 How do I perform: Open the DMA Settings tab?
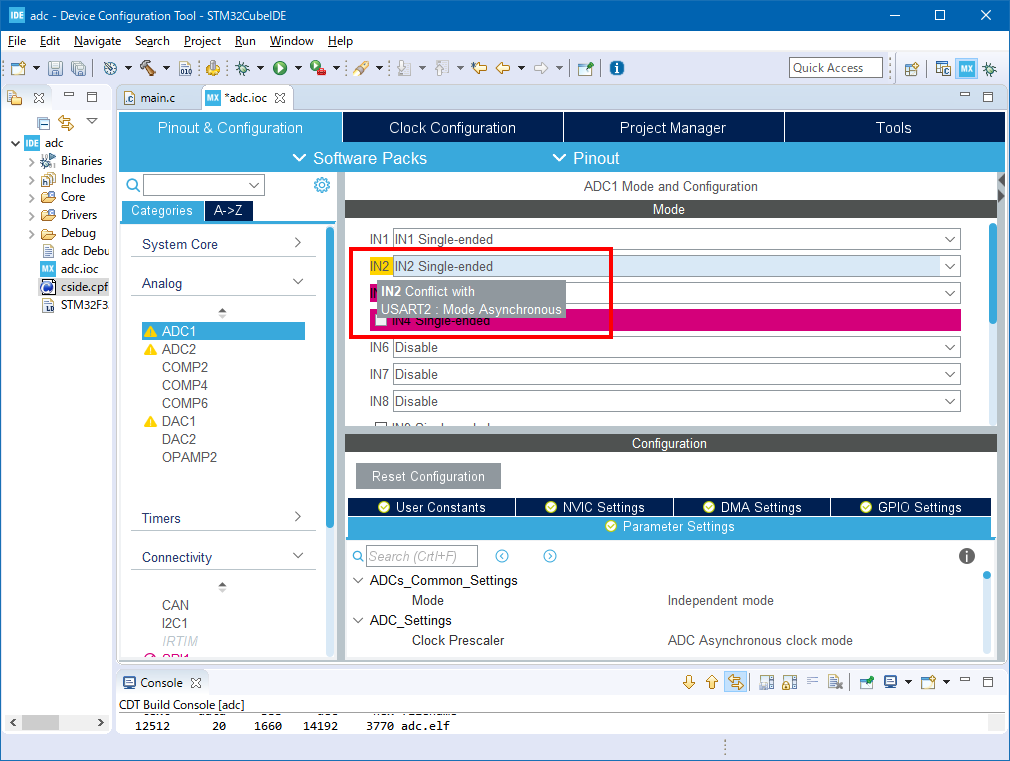[x=752, y=507]
